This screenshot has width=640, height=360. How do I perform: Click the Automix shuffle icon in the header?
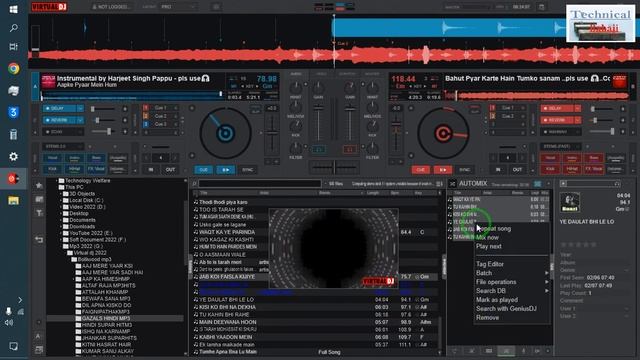(x=452, y=184)
